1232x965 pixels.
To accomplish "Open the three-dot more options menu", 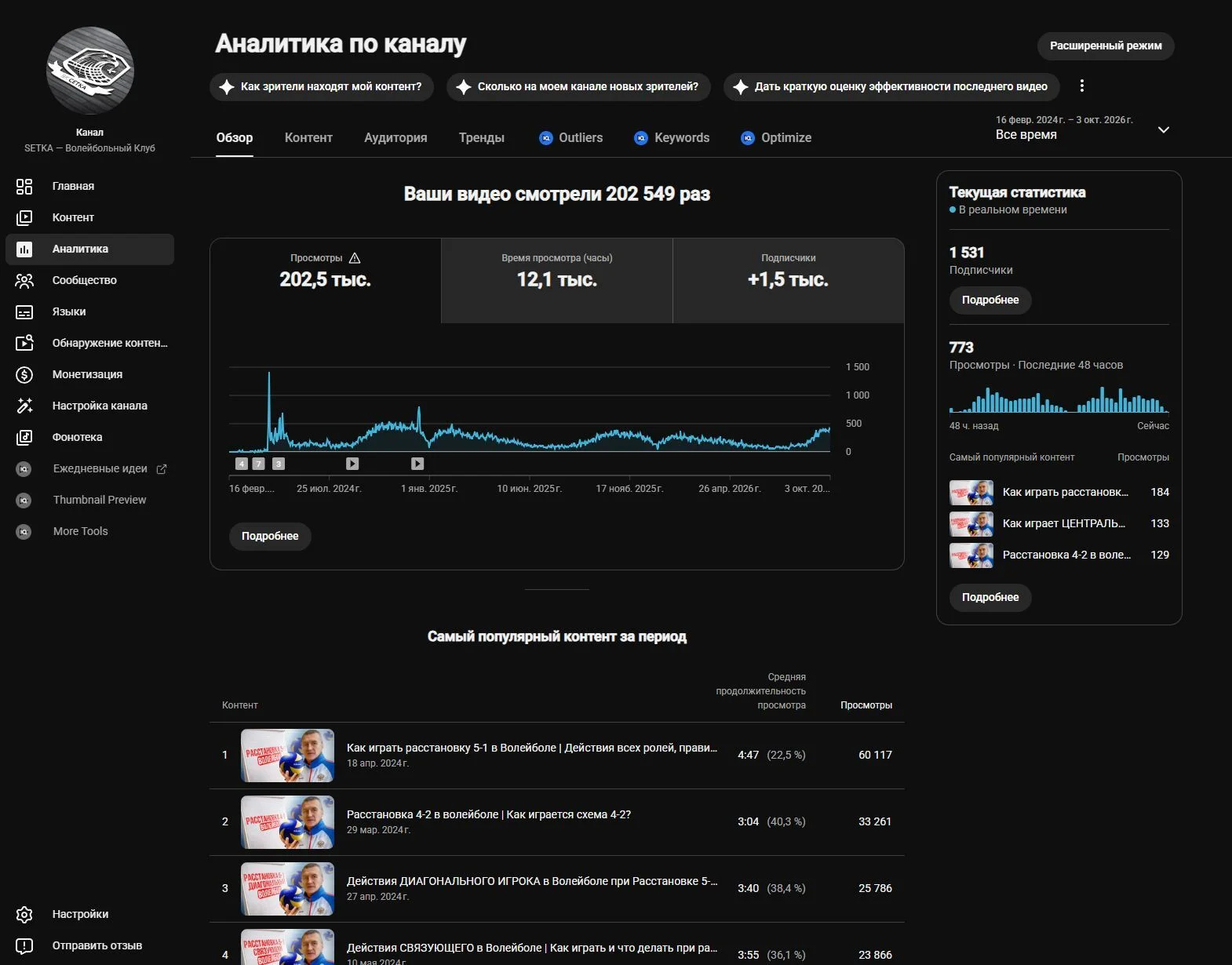I will point(1081,86).
